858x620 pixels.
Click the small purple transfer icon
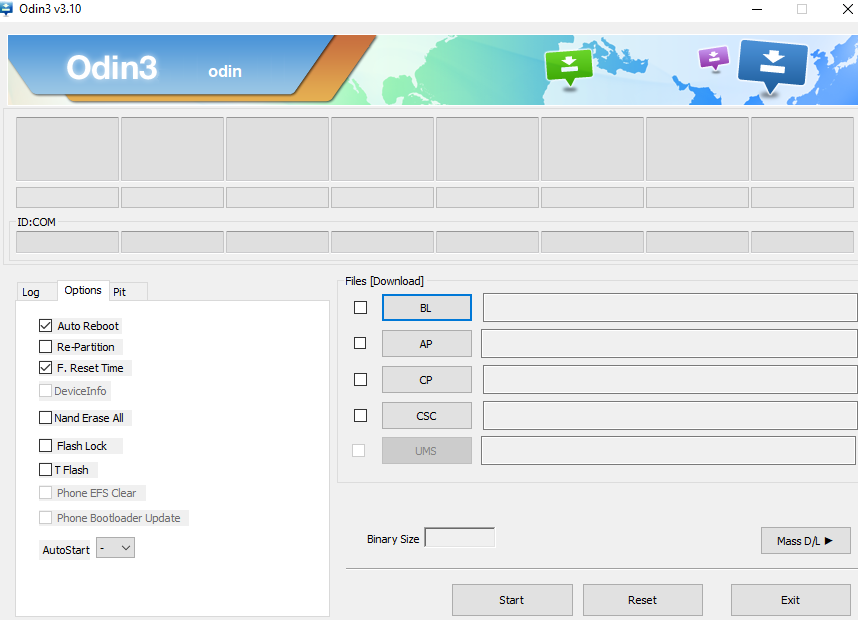(713, 58)
